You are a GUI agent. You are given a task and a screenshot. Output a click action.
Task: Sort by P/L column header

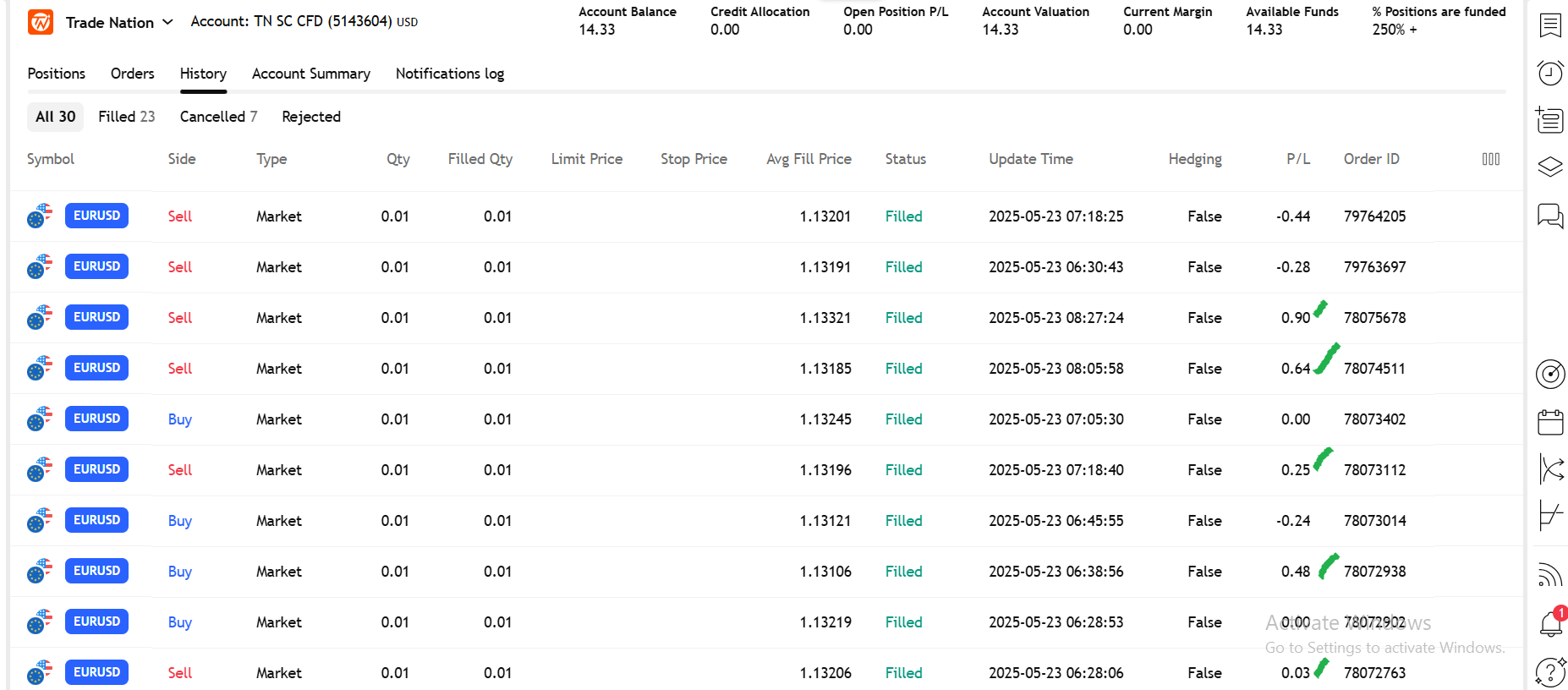[1297, 159]
